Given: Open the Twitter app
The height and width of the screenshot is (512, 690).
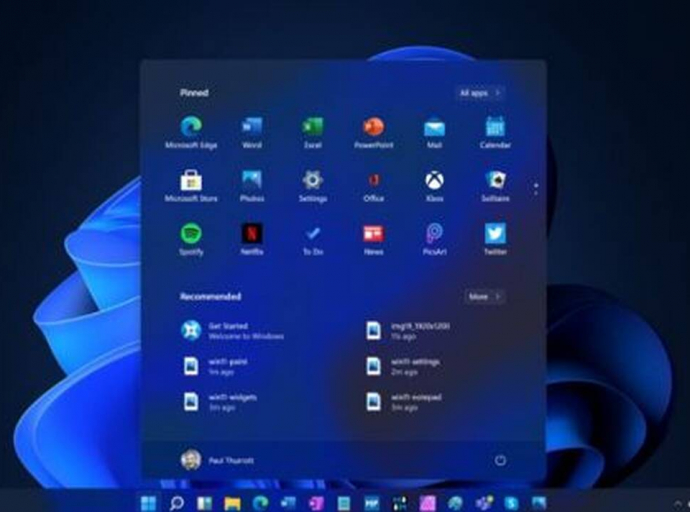Looking at the screenshot, I should tap(495, 239).
